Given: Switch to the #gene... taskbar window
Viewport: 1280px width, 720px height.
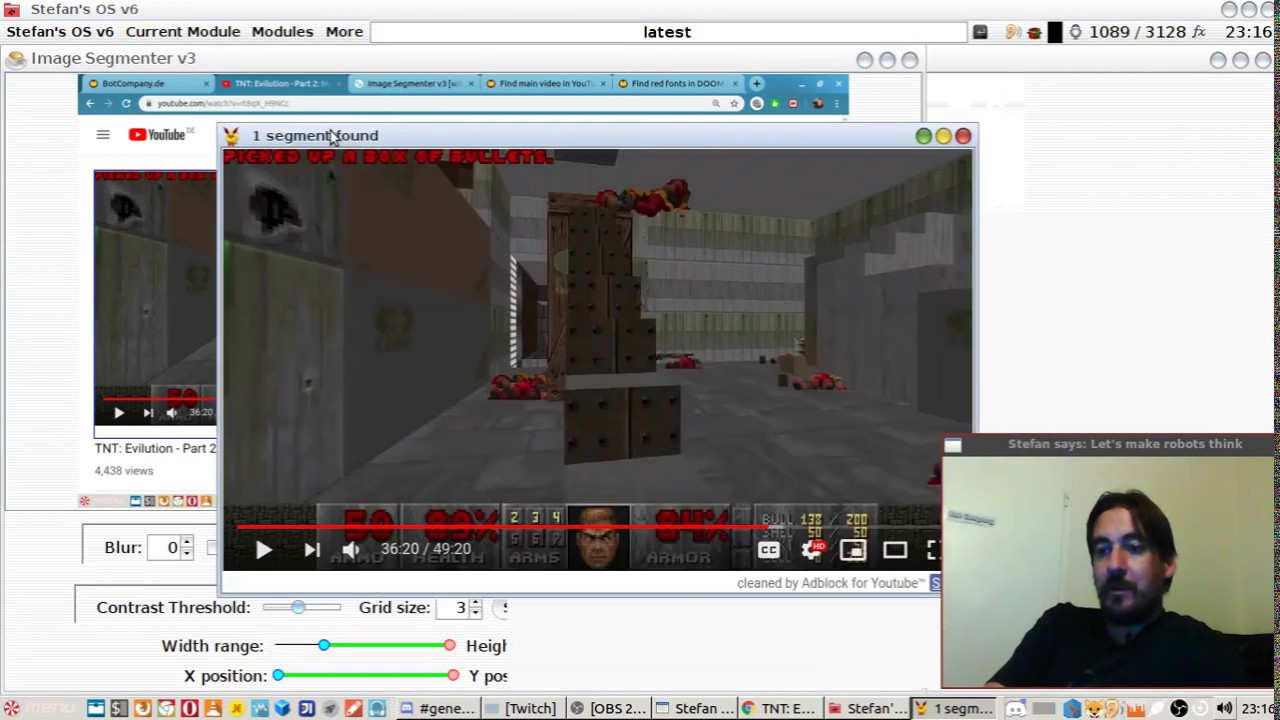Looking at the screenshot, I should 437,709.
